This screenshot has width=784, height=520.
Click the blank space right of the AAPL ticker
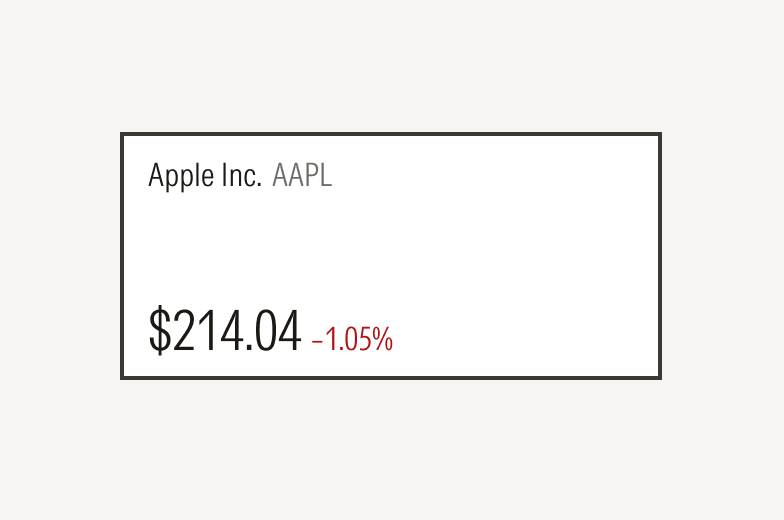coord(490,177)
